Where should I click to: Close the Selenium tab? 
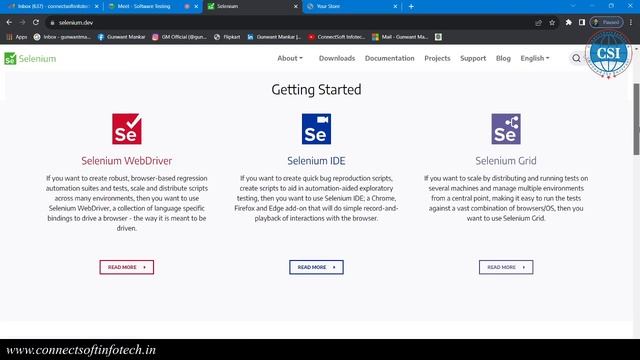pos(296,7)
